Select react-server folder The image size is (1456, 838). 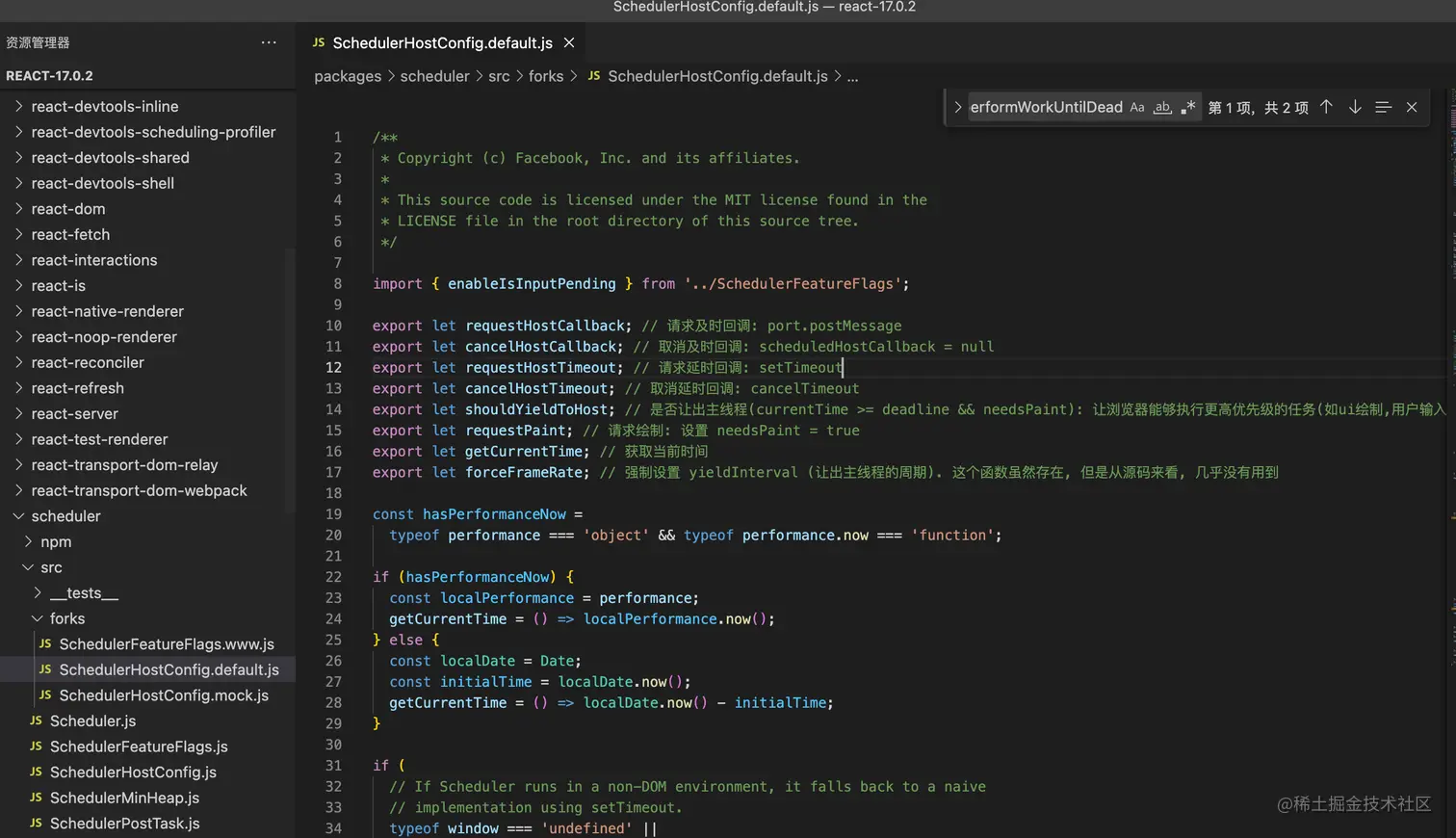74,413
